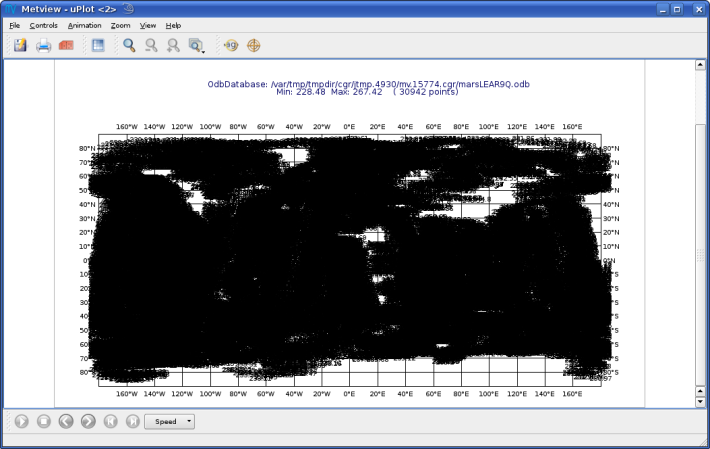Close the Metview uPlot window
This screenshot has height=449, width=710.
tap(699, 10)
